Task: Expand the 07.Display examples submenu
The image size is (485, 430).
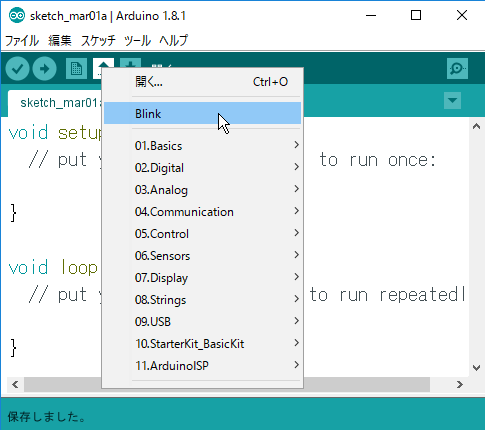Action: (202, 278)
